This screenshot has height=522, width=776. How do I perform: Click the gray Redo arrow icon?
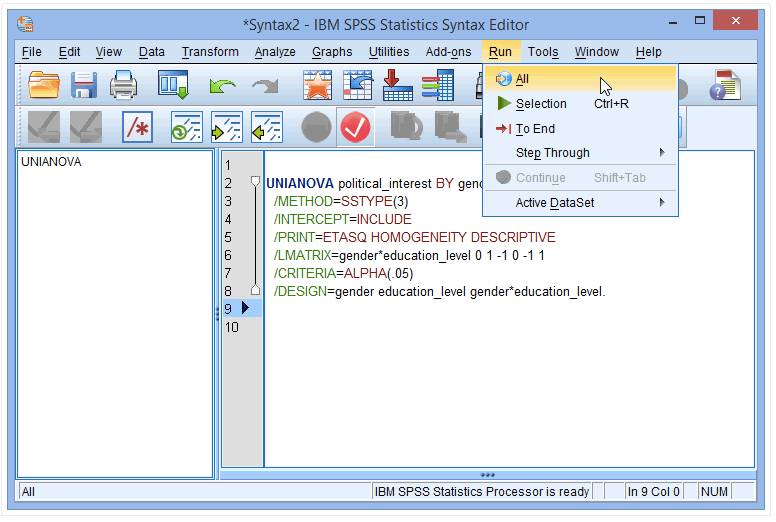click(265, 86)
